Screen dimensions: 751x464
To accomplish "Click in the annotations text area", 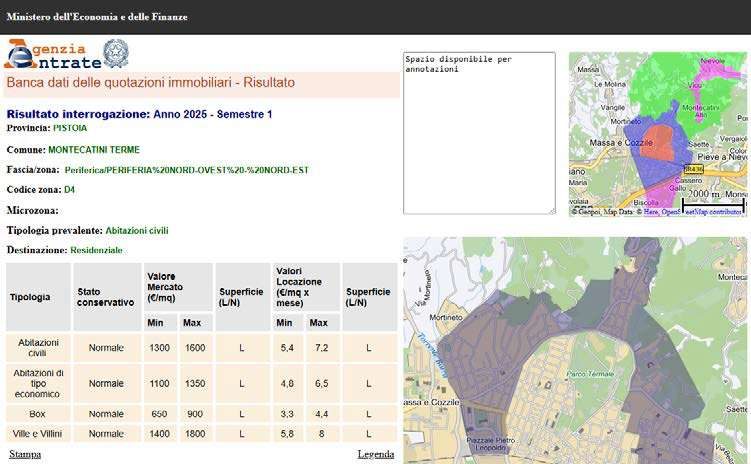I will tap(479, 133).
